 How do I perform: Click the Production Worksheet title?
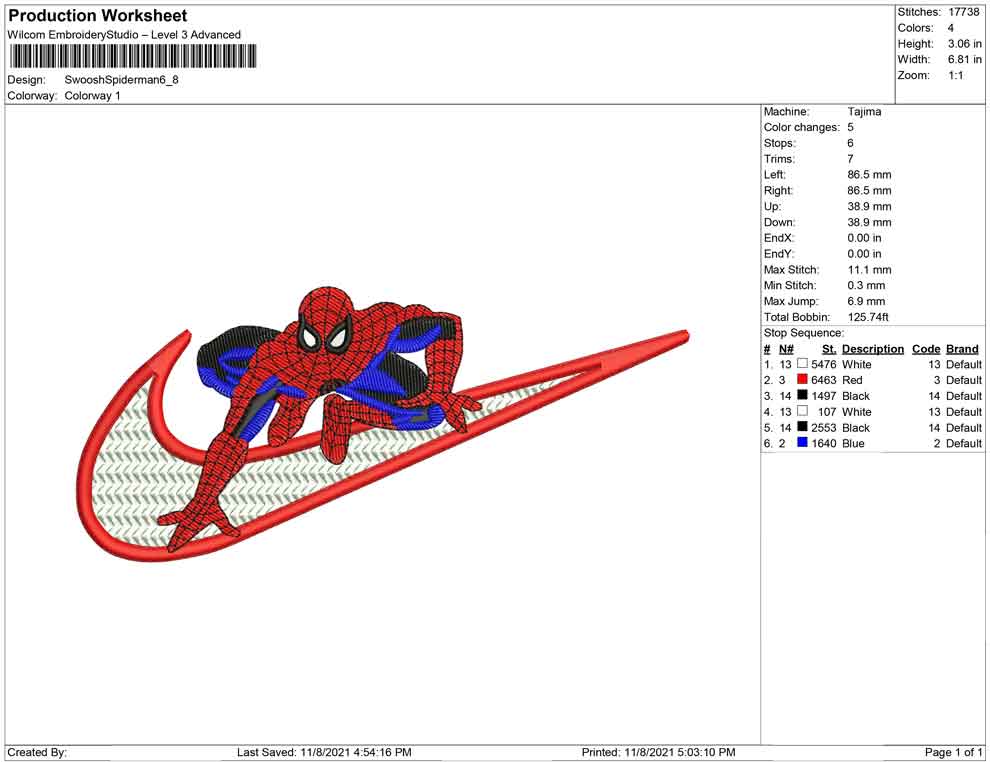(x=98, y=16)
